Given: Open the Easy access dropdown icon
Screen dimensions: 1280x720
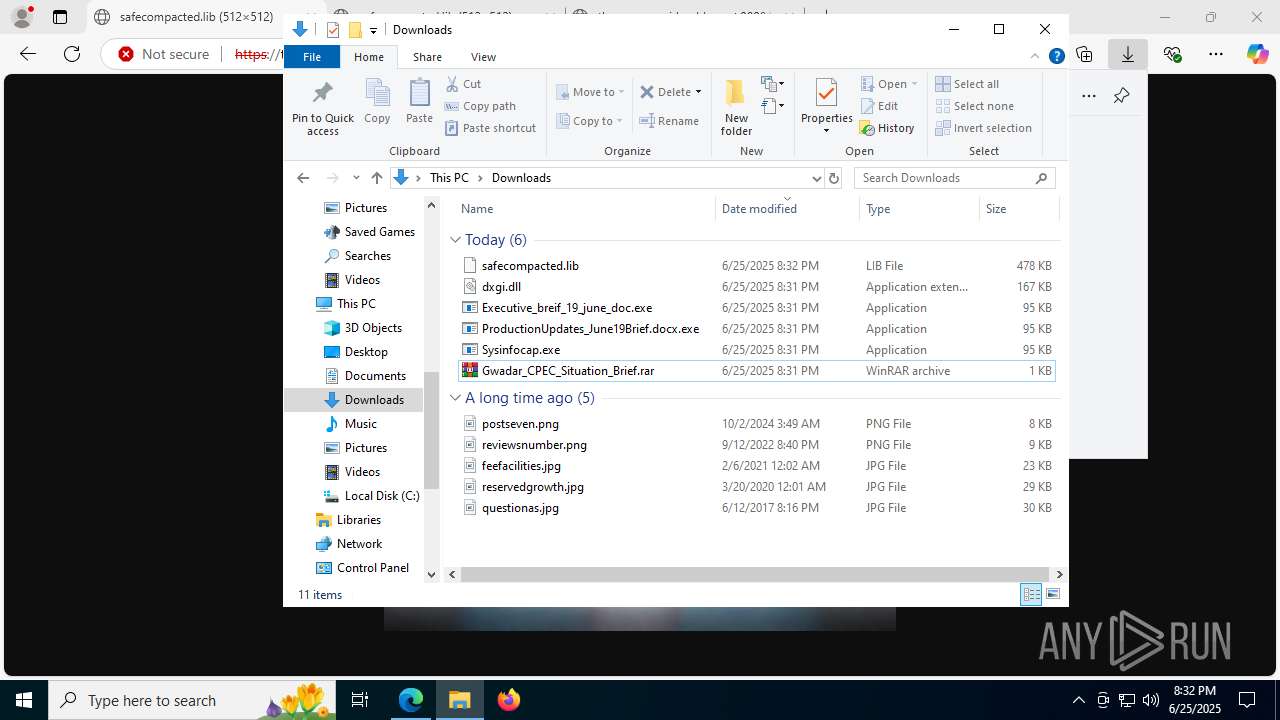Looking at the screenshot, I should tap(772, 105).
